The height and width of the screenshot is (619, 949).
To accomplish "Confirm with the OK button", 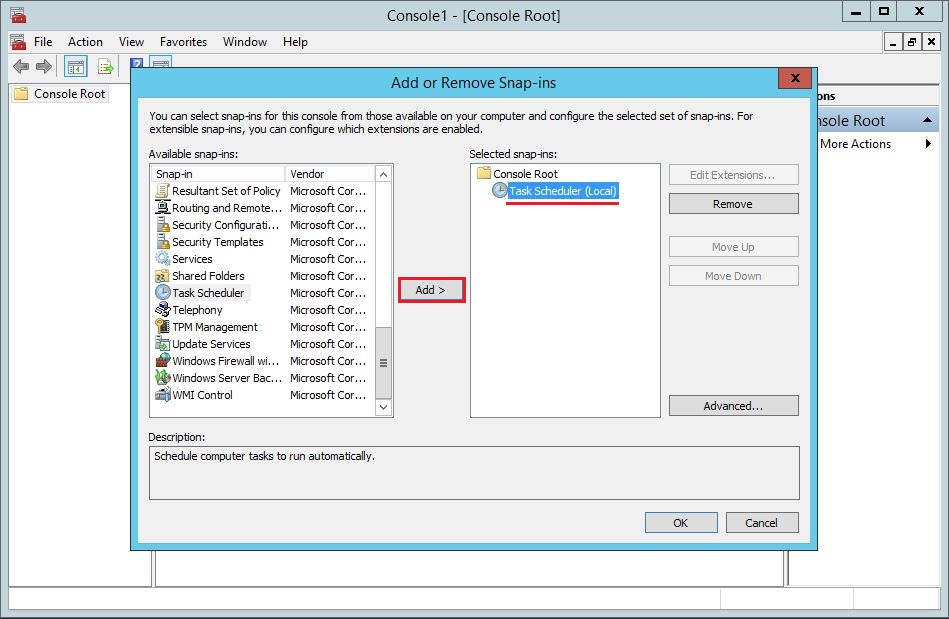I will tap(681, 523).
